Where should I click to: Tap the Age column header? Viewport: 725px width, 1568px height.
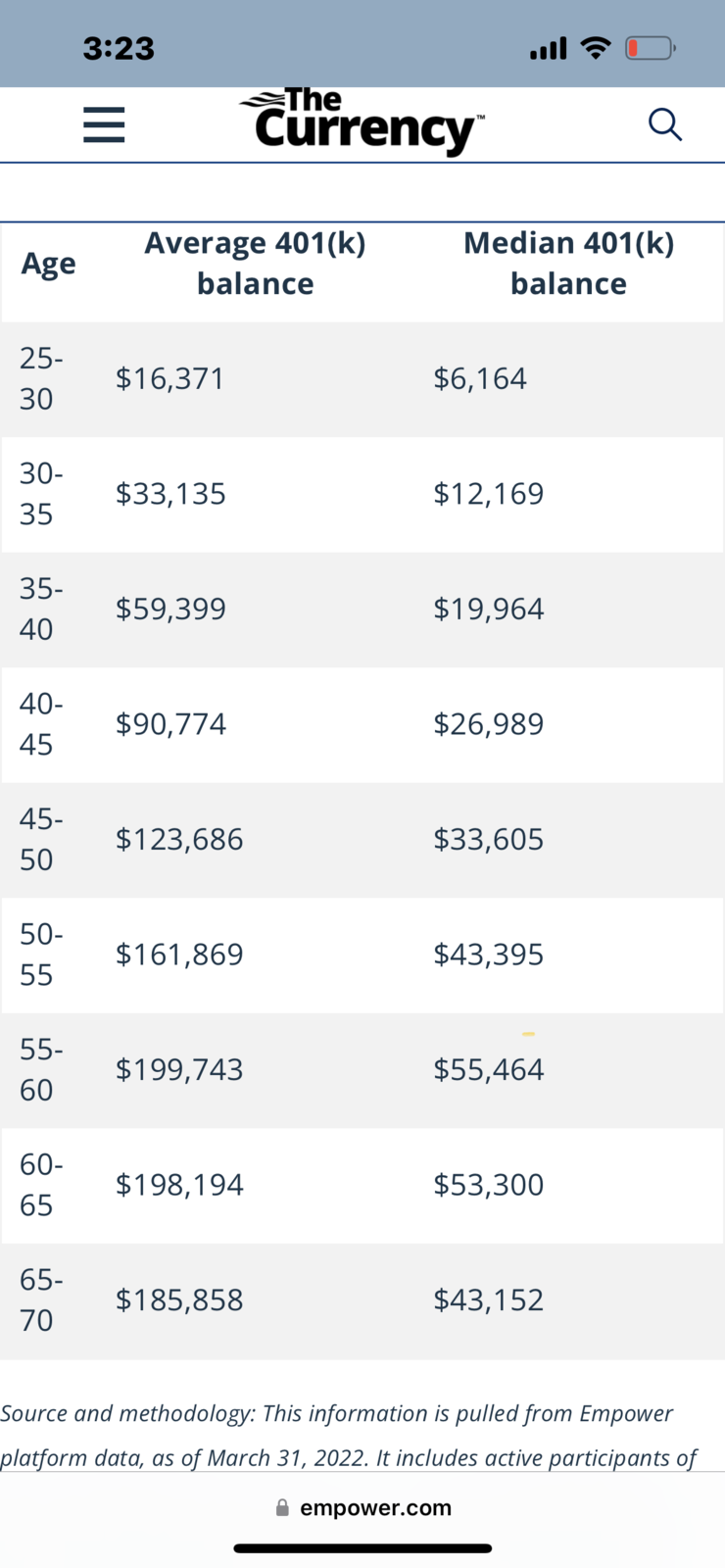48,264
